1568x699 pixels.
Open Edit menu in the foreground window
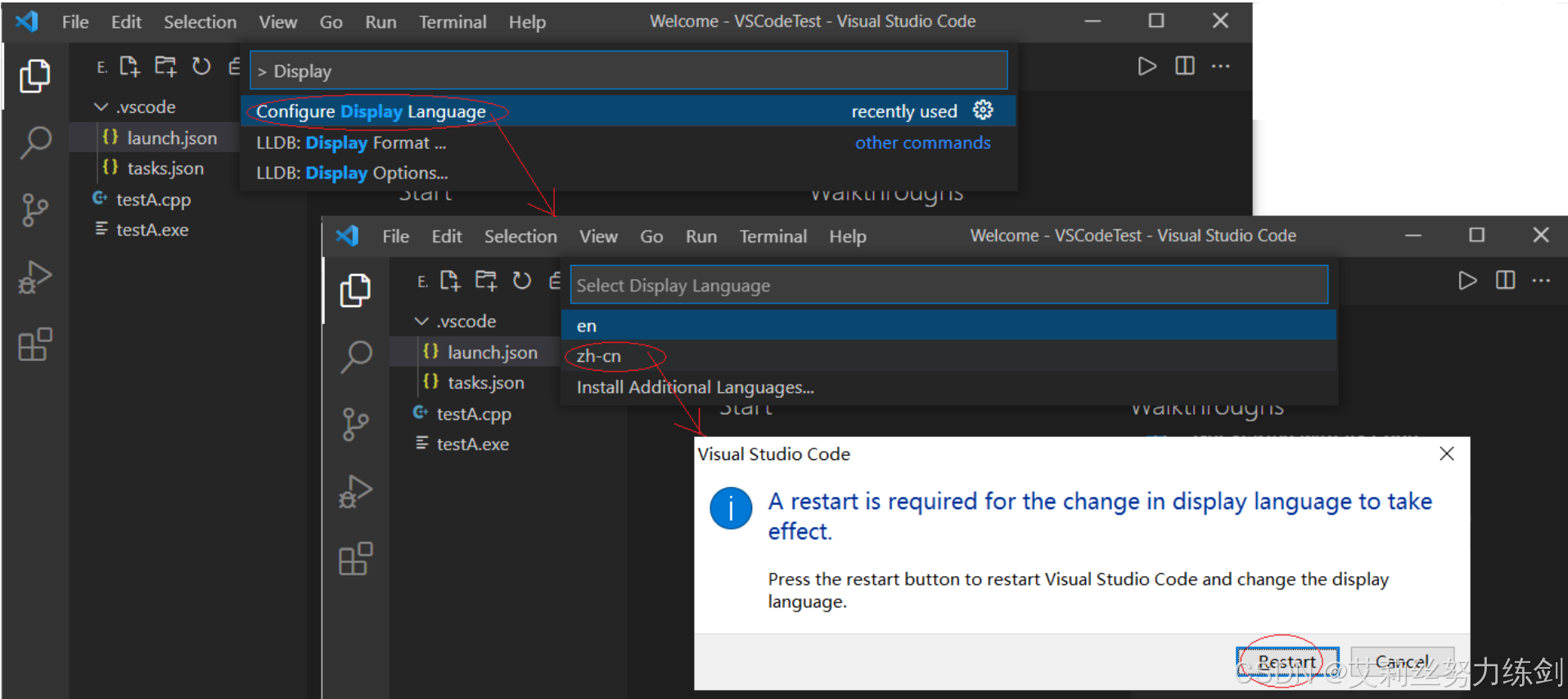[x=447, y=237]
